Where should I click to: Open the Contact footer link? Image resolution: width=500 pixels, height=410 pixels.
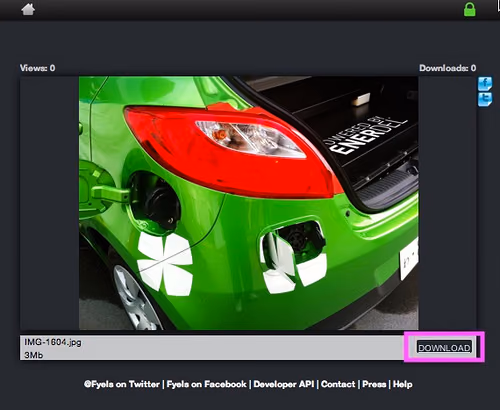pos(338,384)
